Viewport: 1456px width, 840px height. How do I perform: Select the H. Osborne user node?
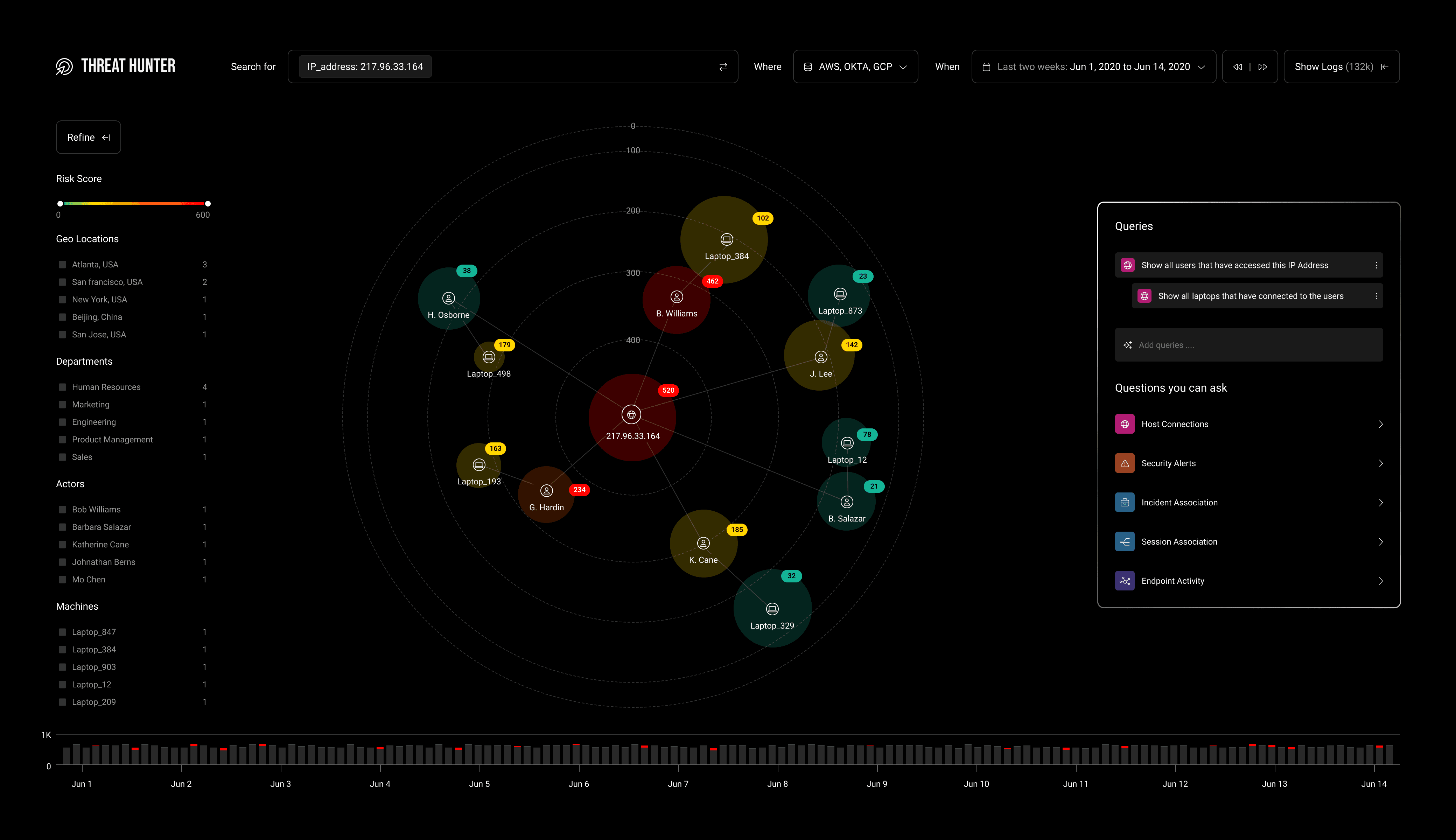click(448, 298)
